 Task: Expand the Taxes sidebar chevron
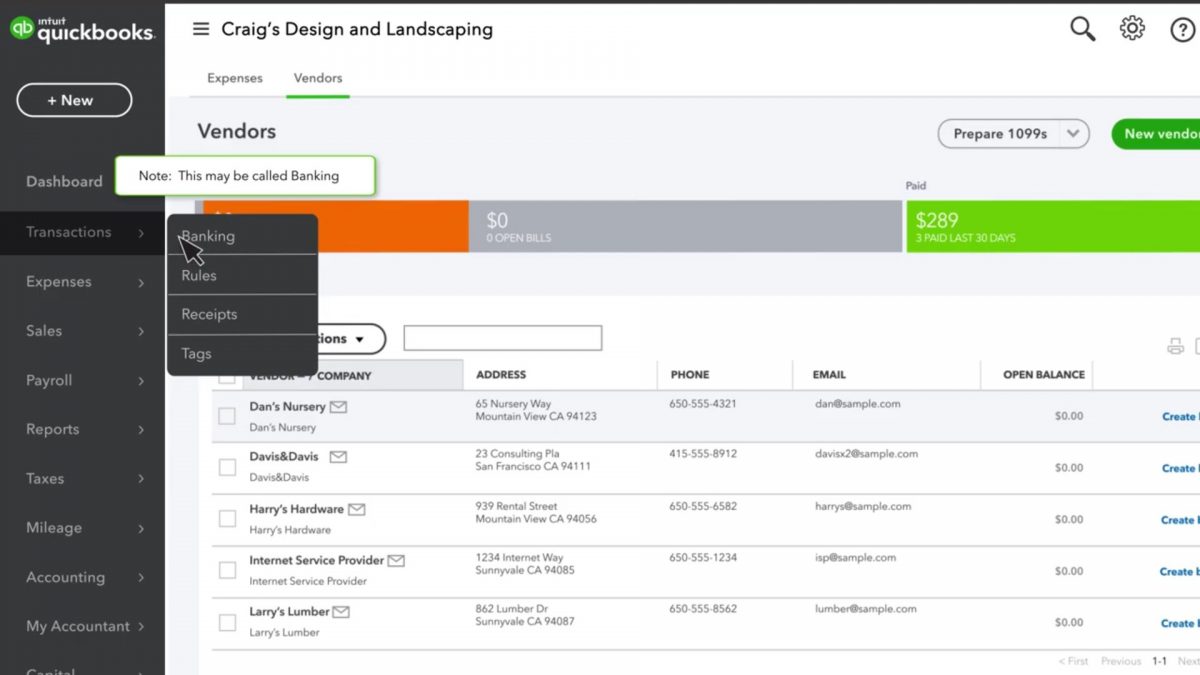(x=141, y=479)
